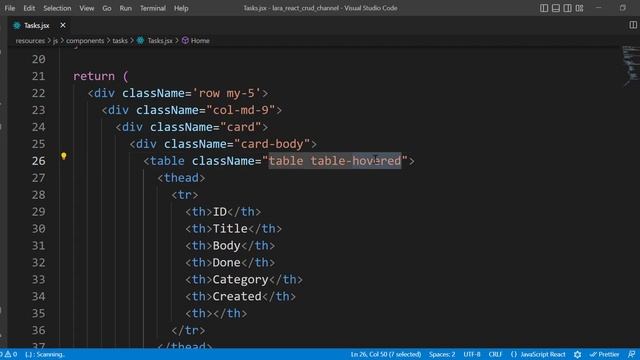This screenshot has width=640, height=360.
Task: Click the minimap code overview
Action: [631, 65]
